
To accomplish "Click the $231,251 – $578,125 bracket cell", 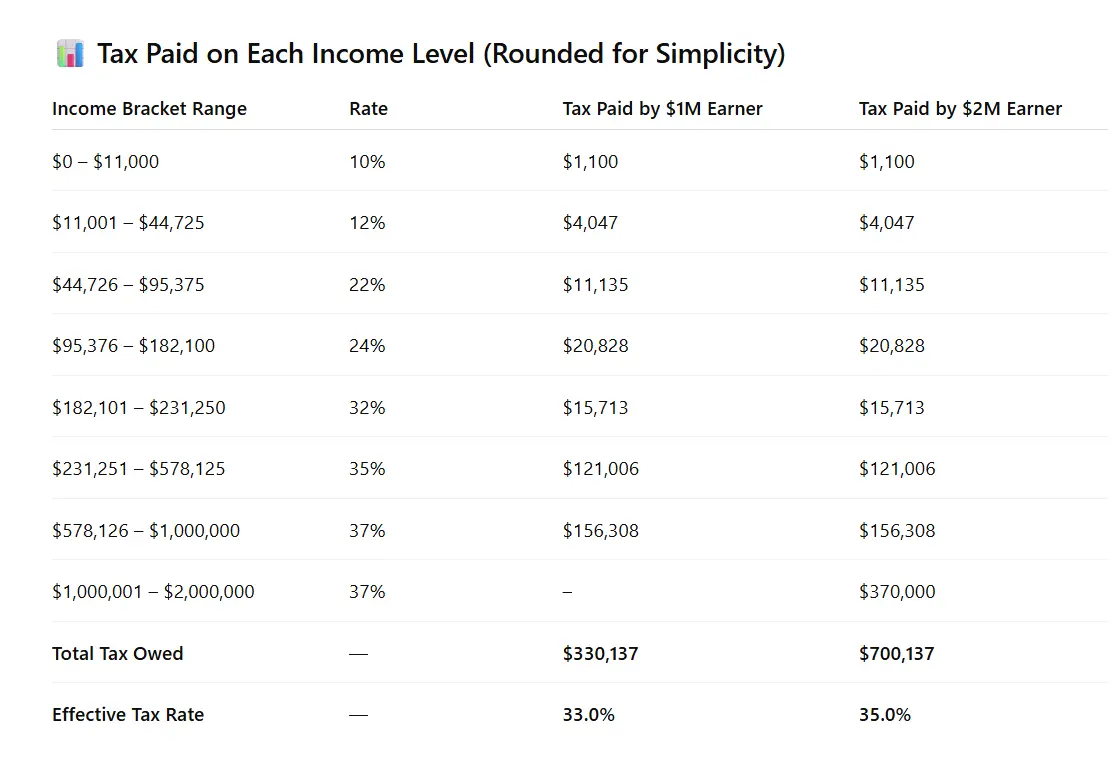I will pyautogui.click(x=138, y=469).
